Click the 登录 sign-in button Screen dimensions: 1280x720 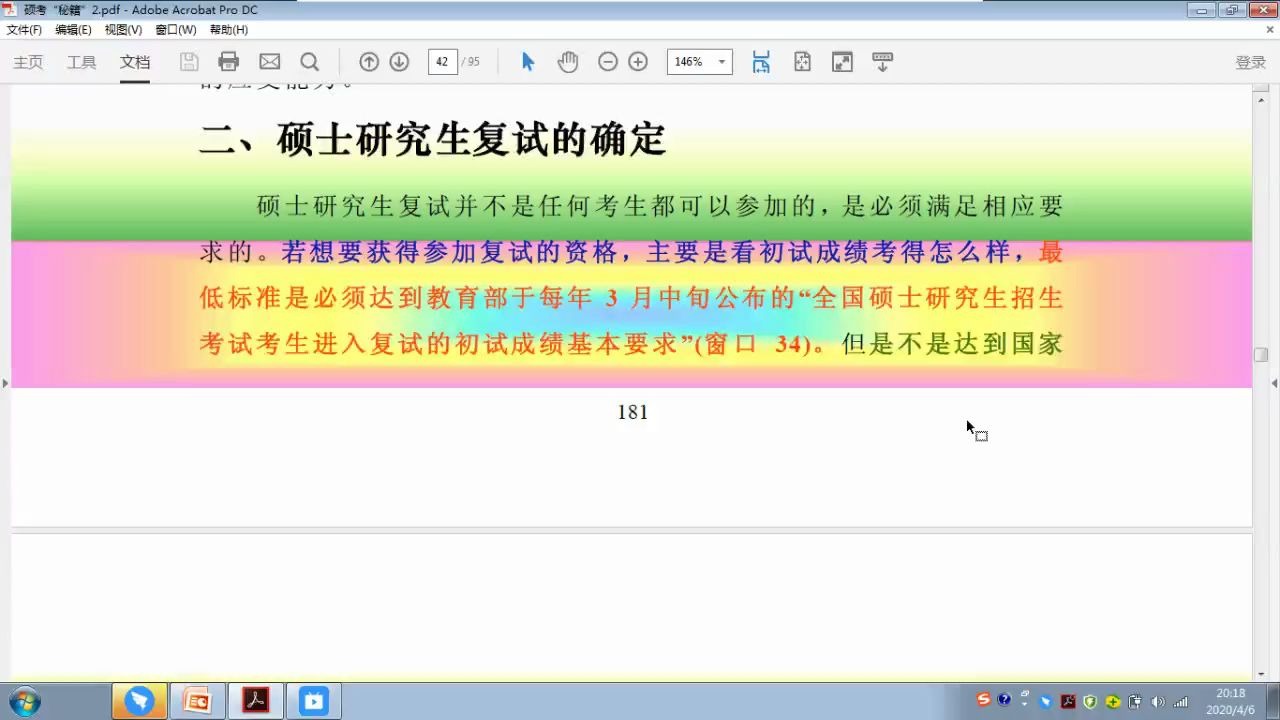1250,61
